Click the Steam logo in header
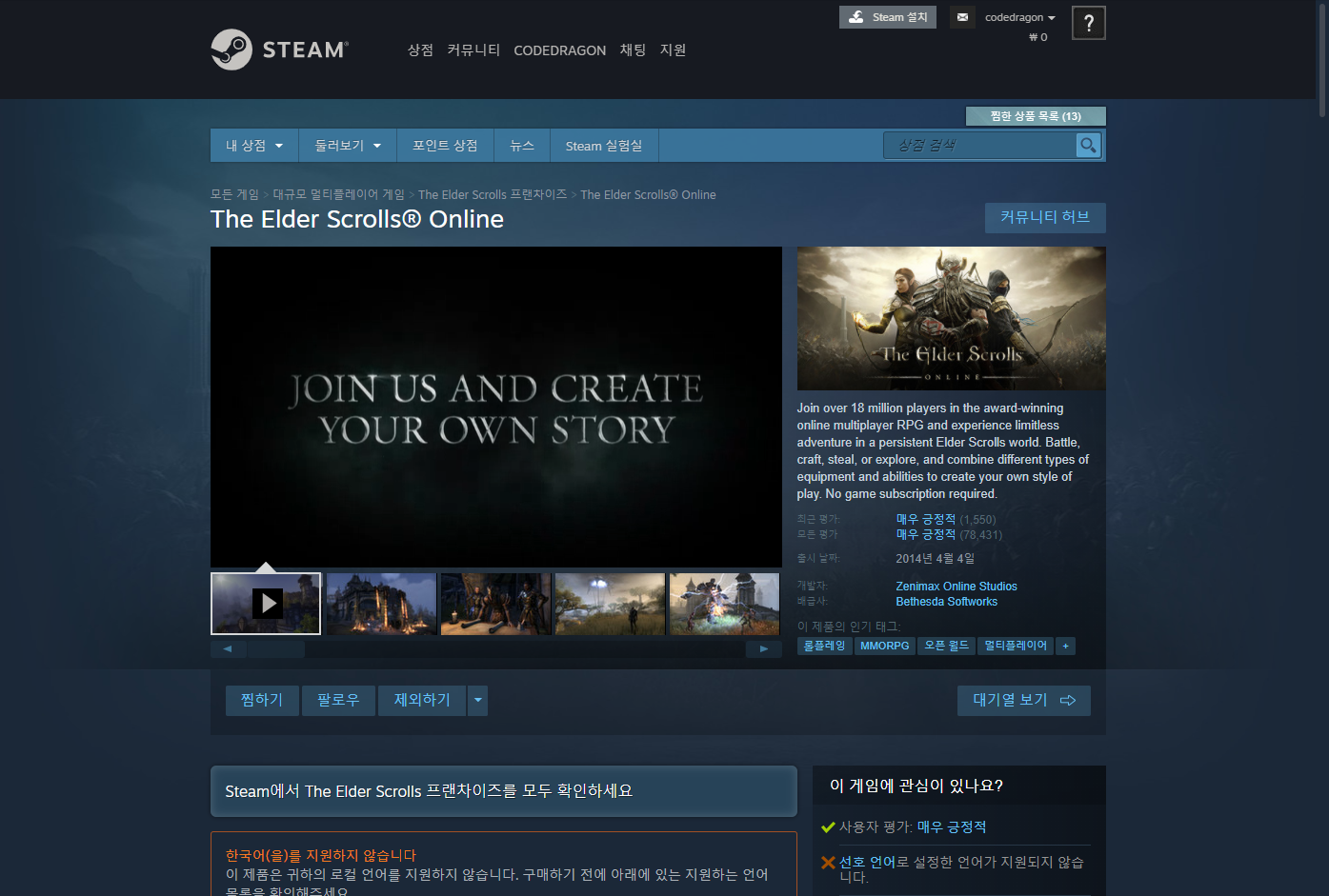The height and width of the screenshot is (896, 1329). tap(279, 50)
